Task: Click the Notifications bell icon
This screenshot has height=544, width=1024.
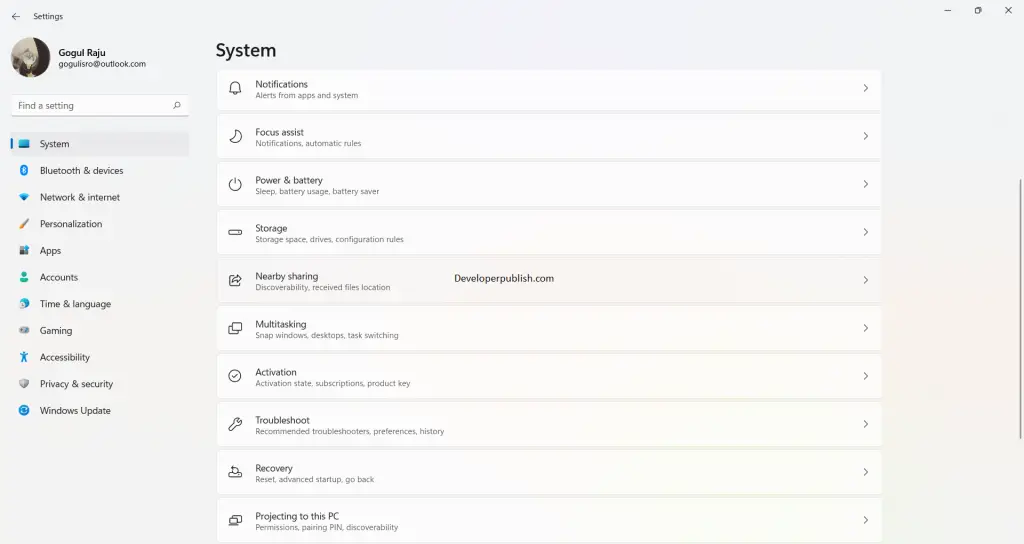Action: coord(235,88)
